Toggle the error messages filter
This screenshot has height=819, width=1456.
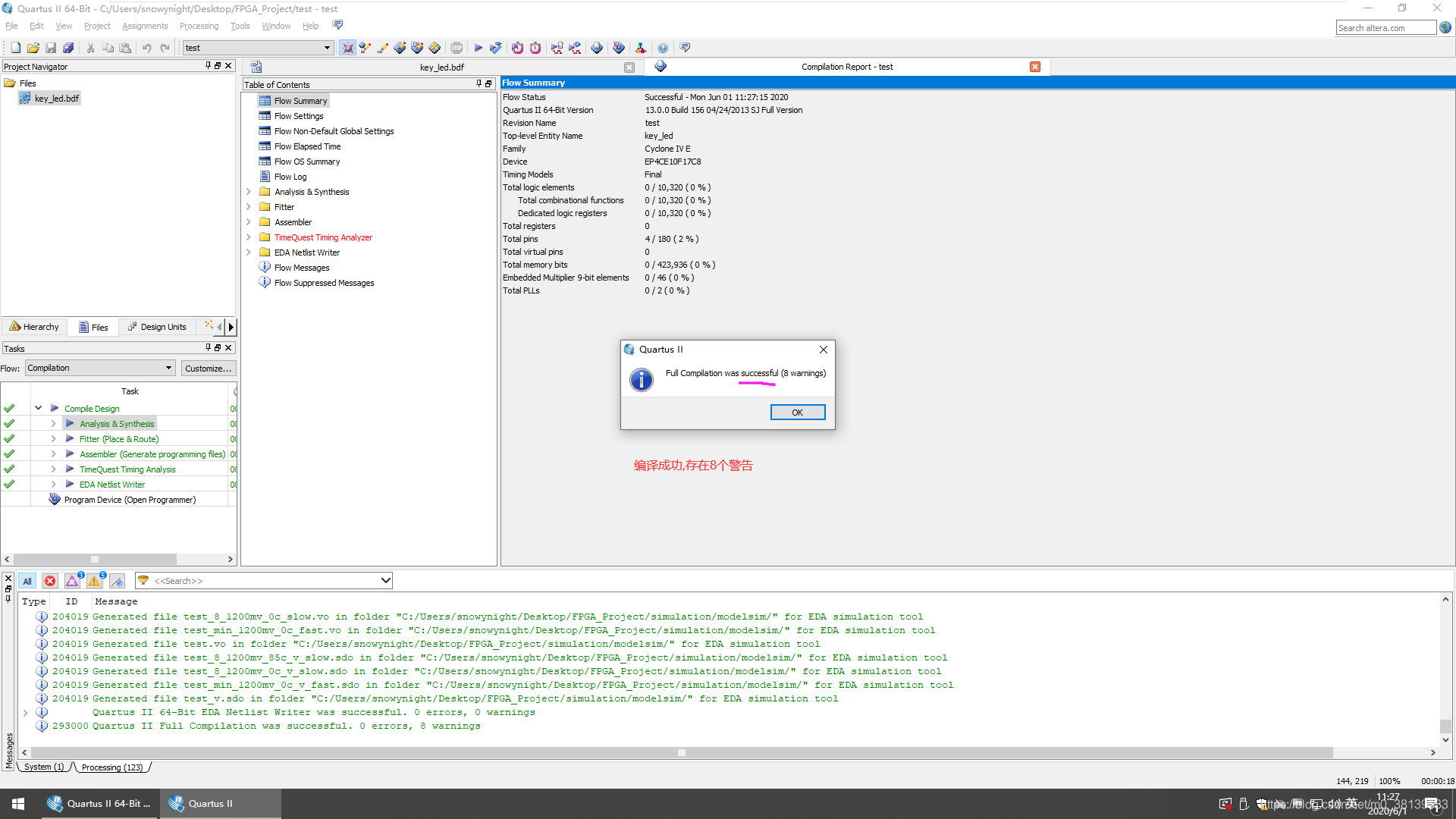click(50, 581)
